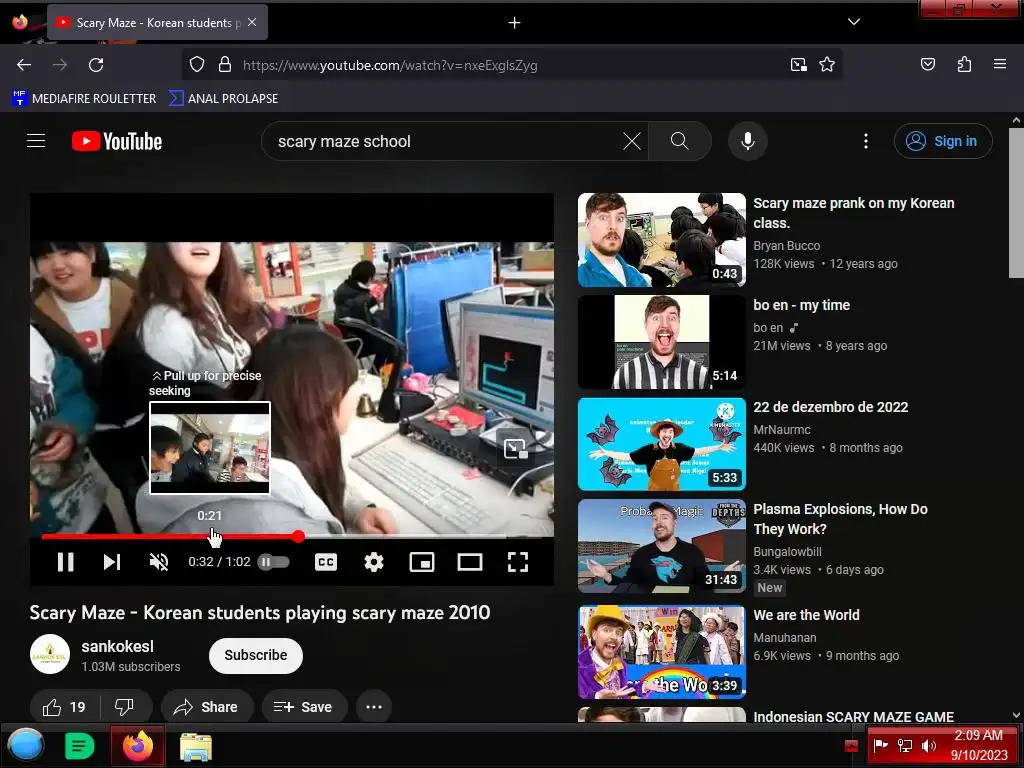The width and height of the screenshot is (1024, 768).
Task: Open the sankokesl channel avatar
Action: point(50,654)
